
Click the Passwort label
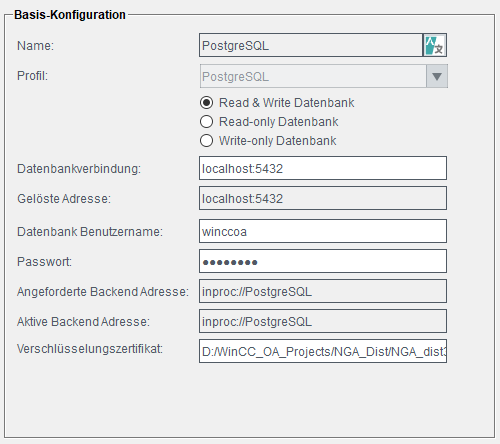click(44, 262)
